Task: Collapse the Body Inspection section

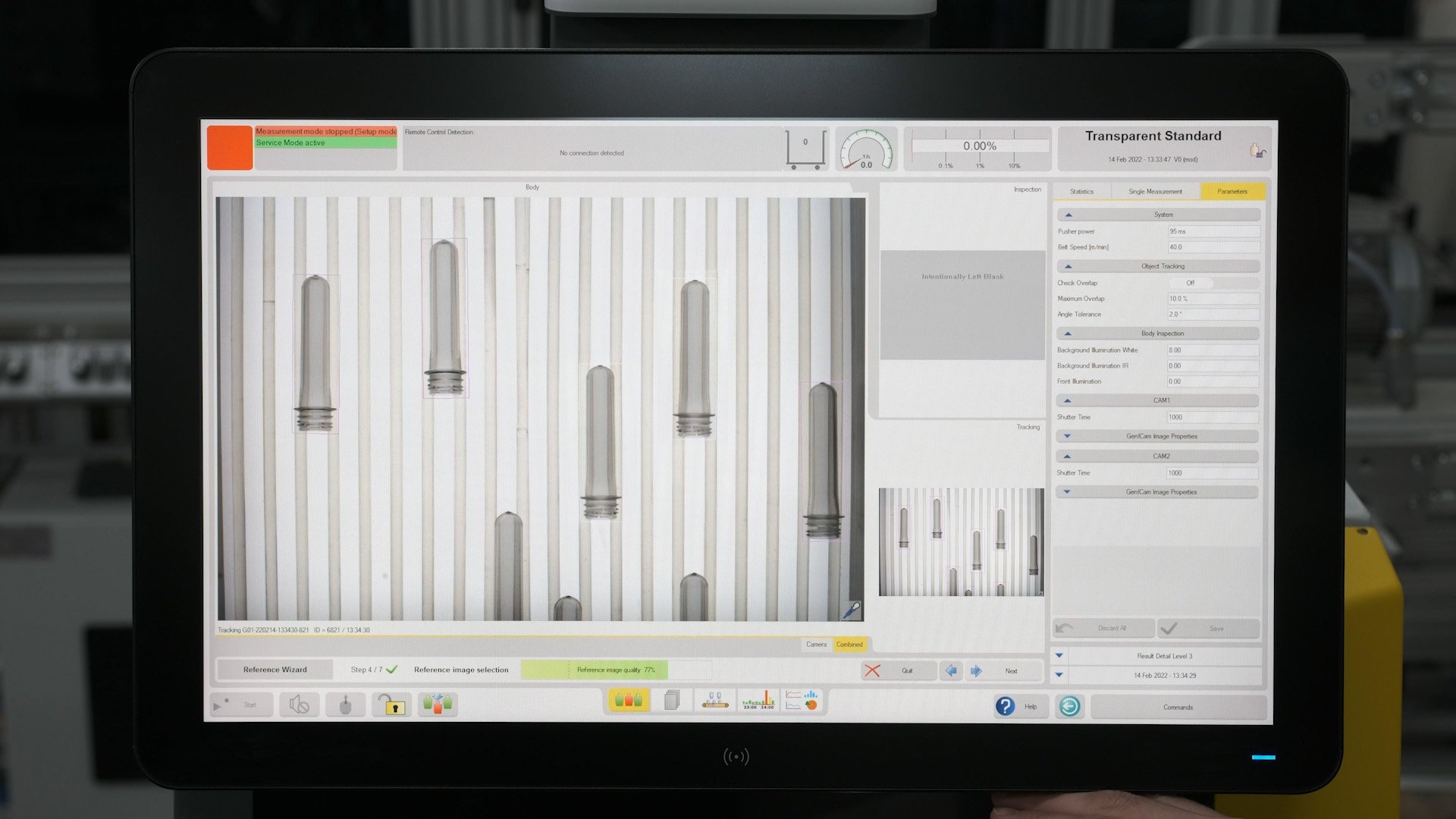Action: pyautogui.click(x=1067, y=332)
